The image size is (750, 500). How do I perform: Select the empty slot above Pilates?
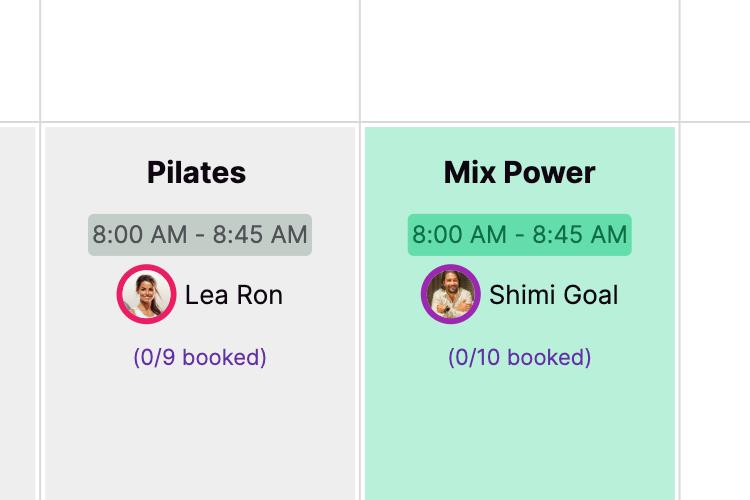200,60
